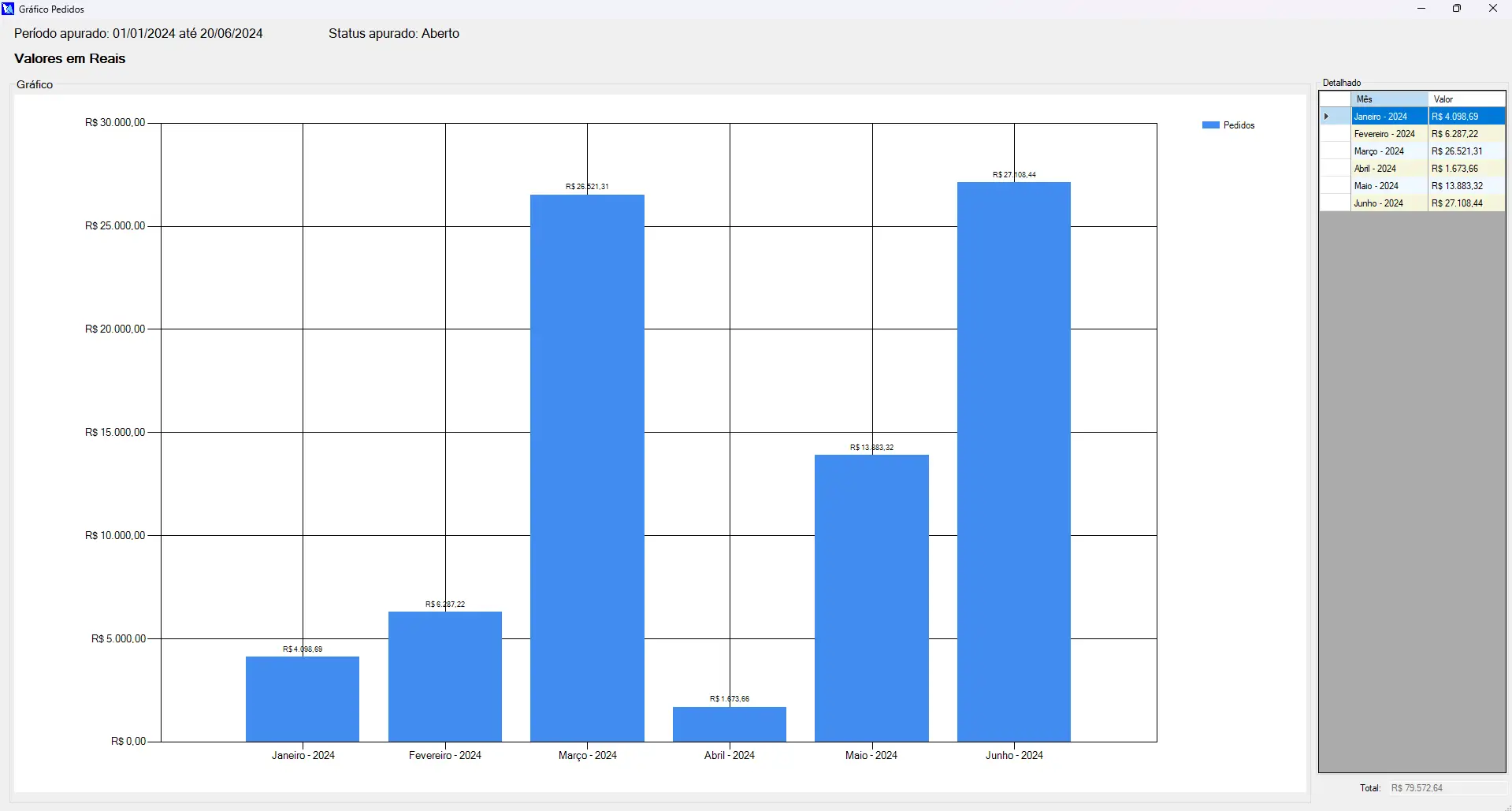Viewport: 1512px width, 811px height.
Task: Select the R$ 13.883,32 value cell in table
Action: [1466, 186]
